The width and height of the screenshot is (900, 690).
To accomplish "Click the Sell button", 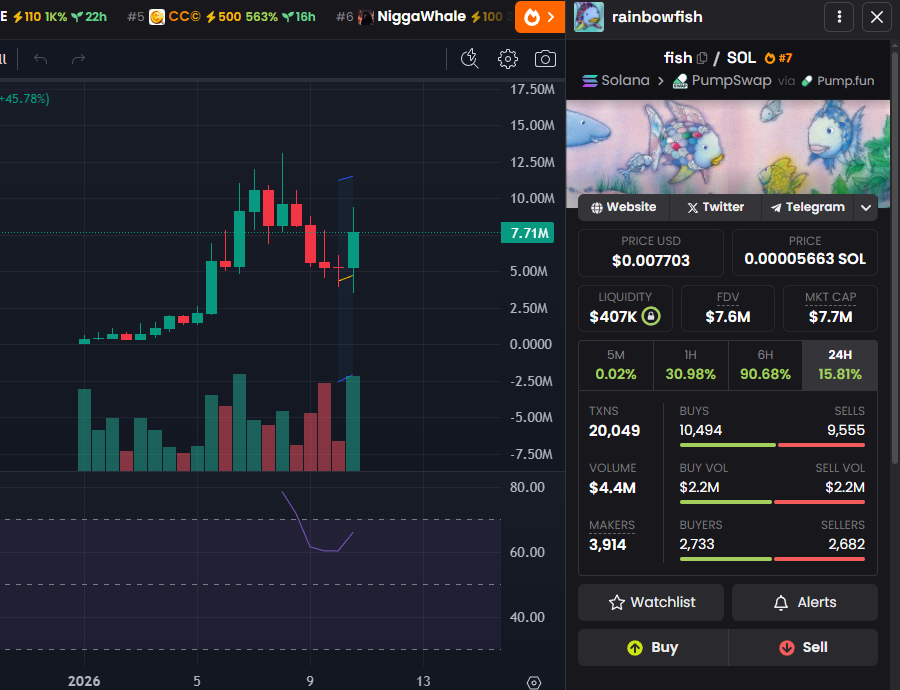I will [803, 648].
